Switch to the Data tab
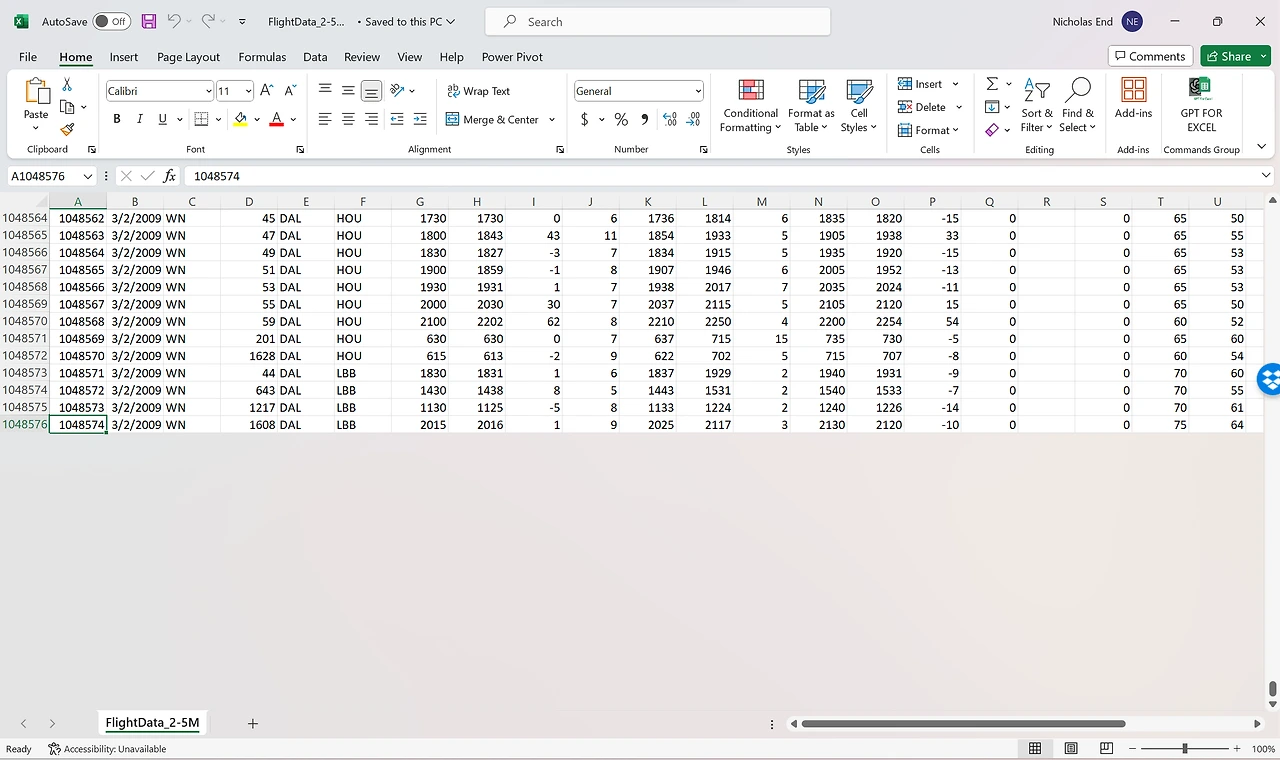 [315, 57]
